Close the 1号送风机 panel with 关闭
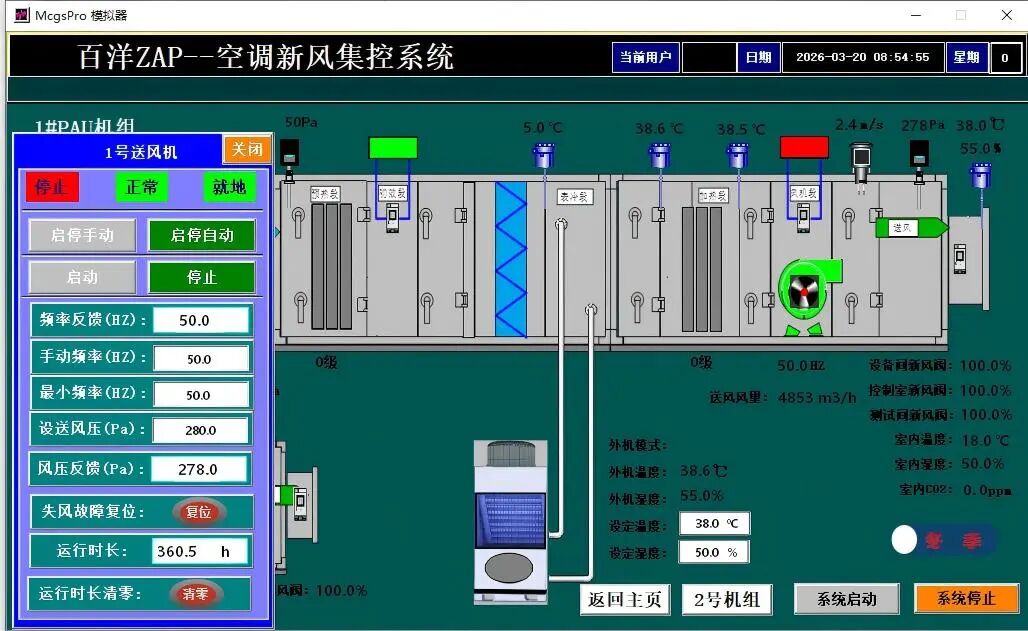The image size is (1028, 631). 247,150
